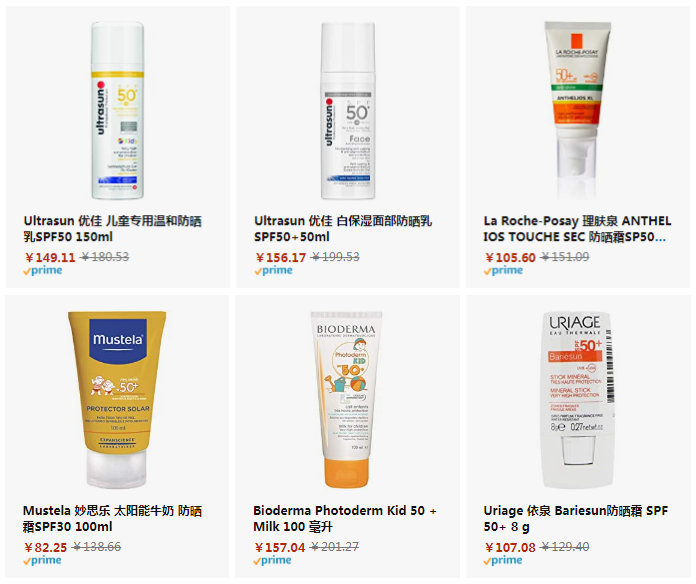The width and height of the screenshot is (696, 584).
Task: Open the Ultrasun Kids SPF50 bottle image
Action: [x=118, y=110]
